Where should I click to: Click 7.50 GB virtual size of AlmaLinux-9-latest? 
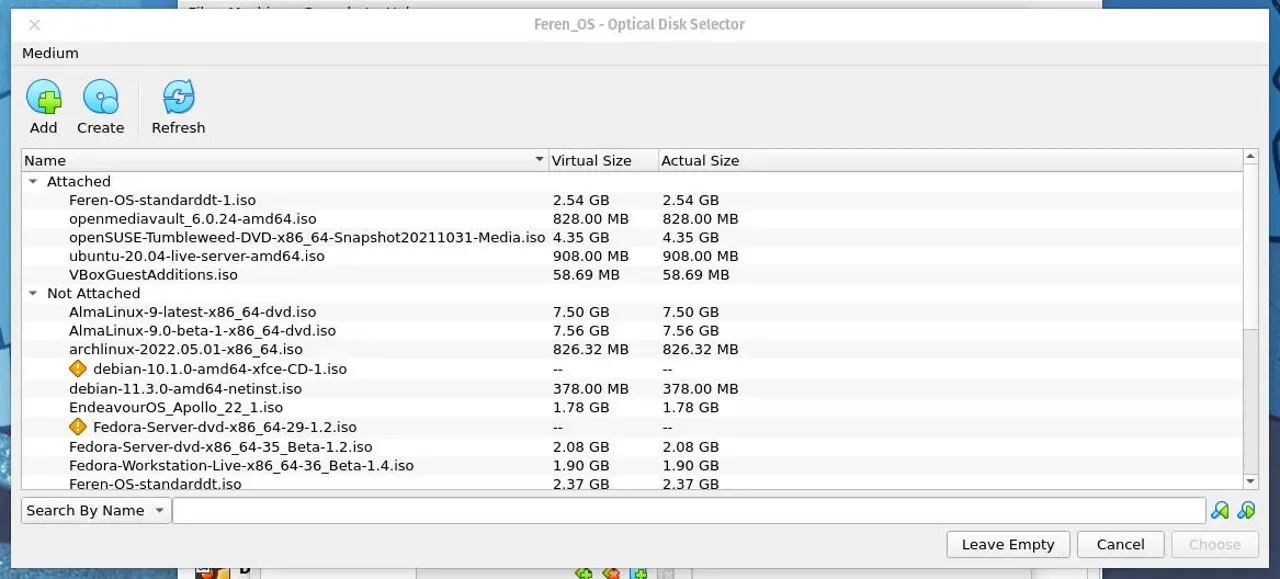[x=581, y=312]
